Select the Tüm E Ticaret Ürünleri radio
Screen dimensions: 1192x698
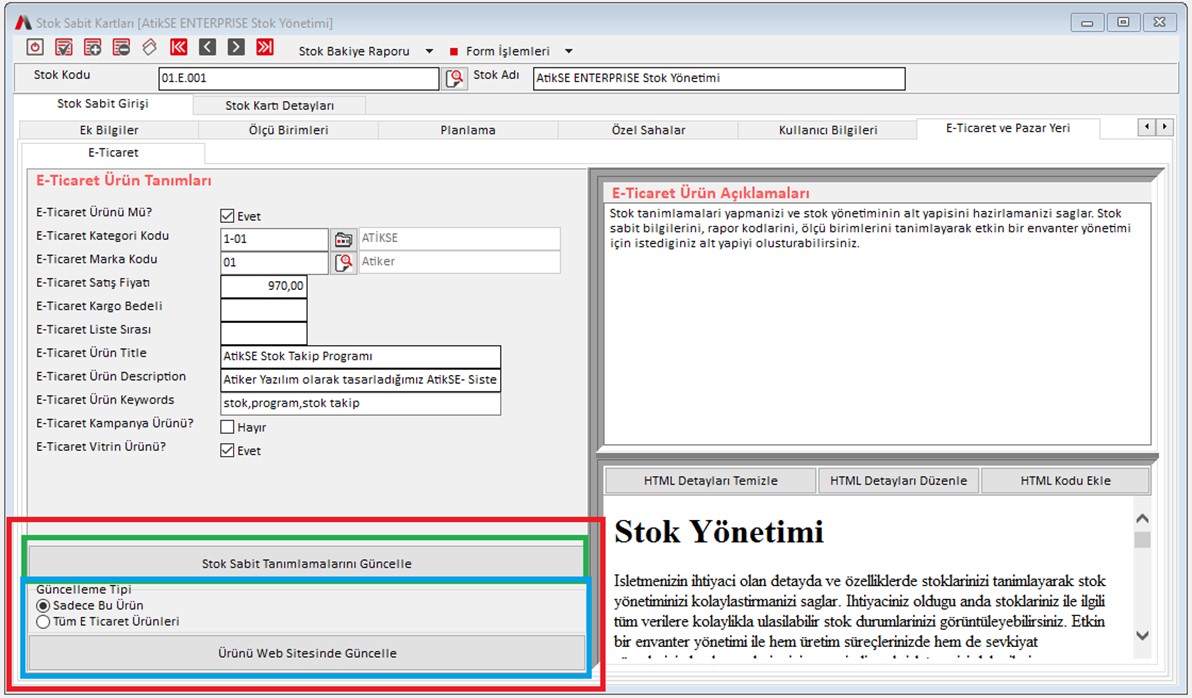(43, 622)
